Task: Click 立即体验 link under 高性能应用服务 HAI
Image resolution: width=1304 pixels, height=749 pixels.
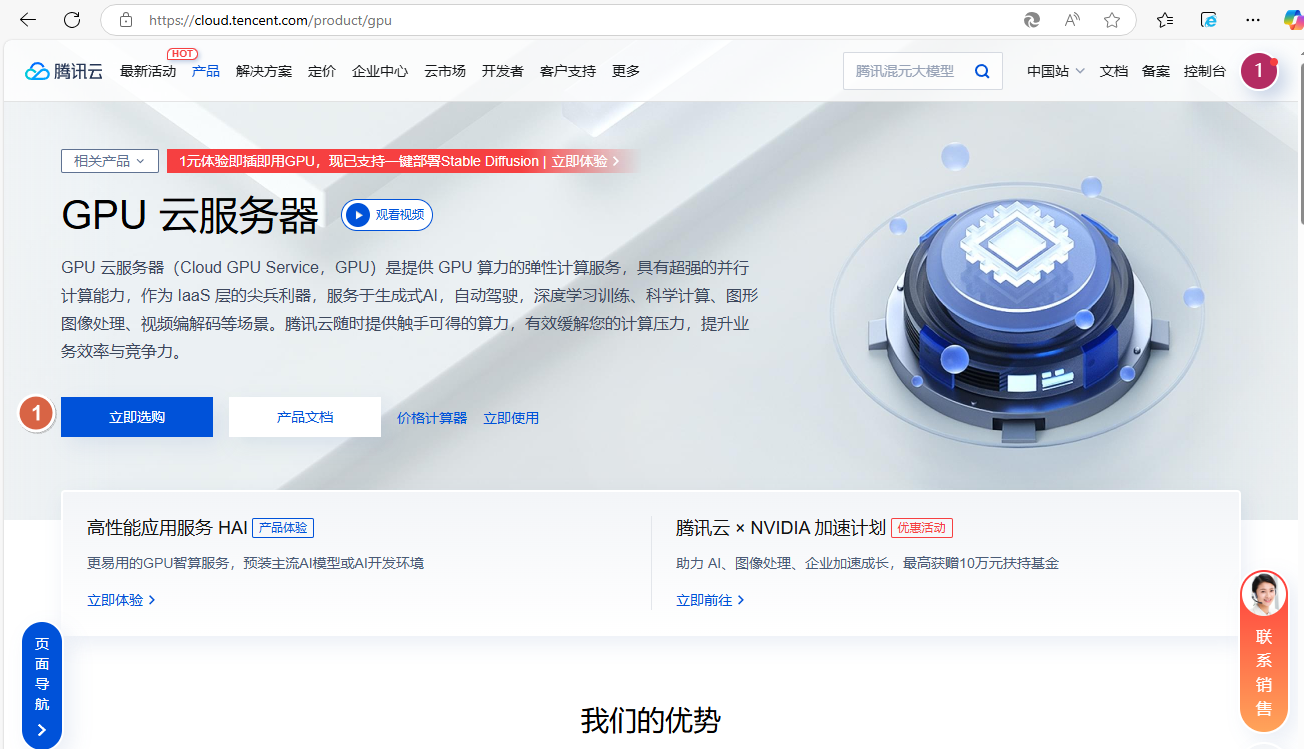Action: 121,600
